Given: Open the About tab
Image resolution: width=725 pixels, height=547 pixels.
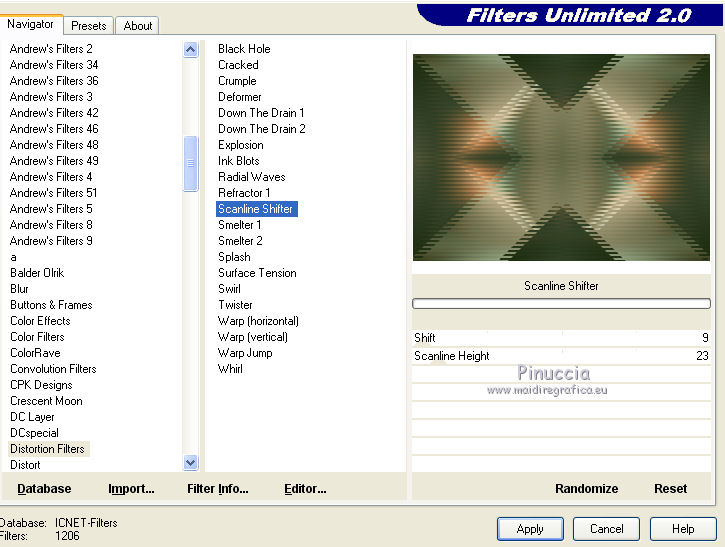Looking at the screenshot, I should click(x=137, y=26).
